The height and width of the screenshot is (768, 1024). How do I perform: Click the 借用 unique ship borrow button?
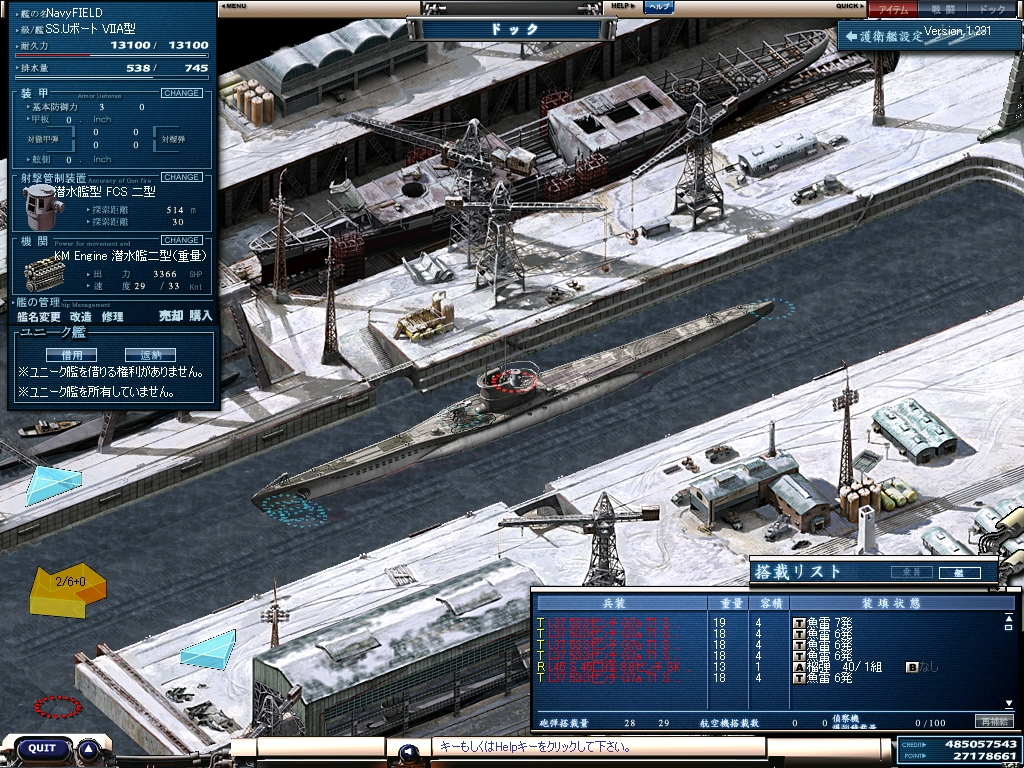point(72,355)
